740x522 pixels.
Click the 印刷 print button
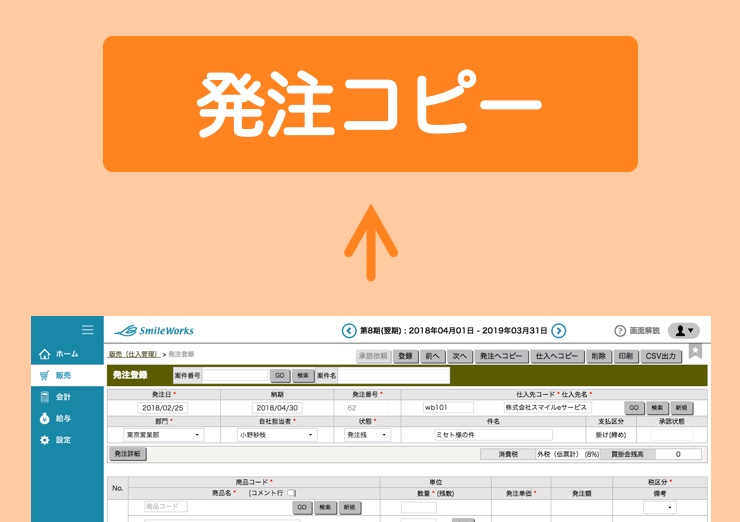626,356
